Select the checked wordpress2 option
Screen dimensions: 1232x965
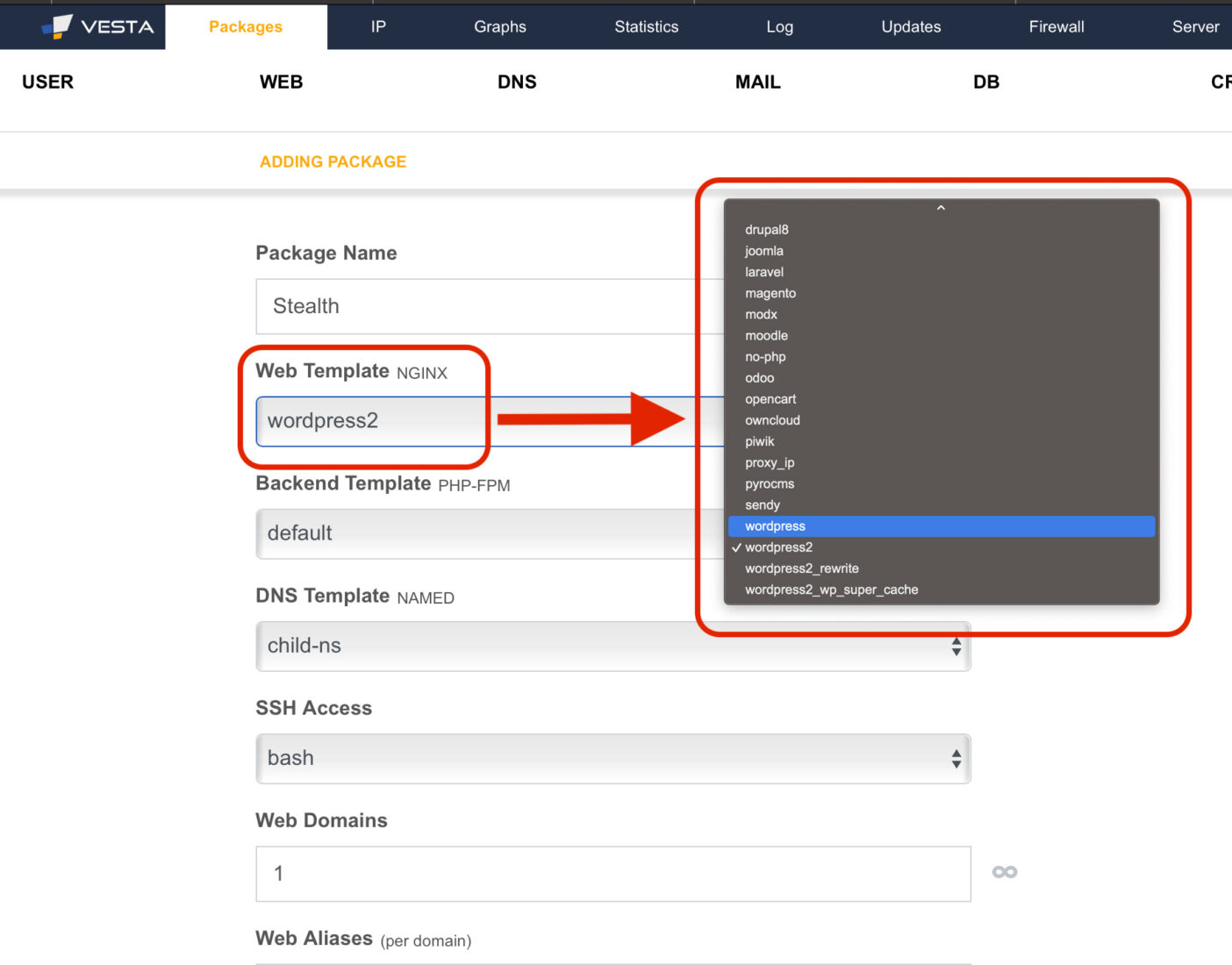778,547
